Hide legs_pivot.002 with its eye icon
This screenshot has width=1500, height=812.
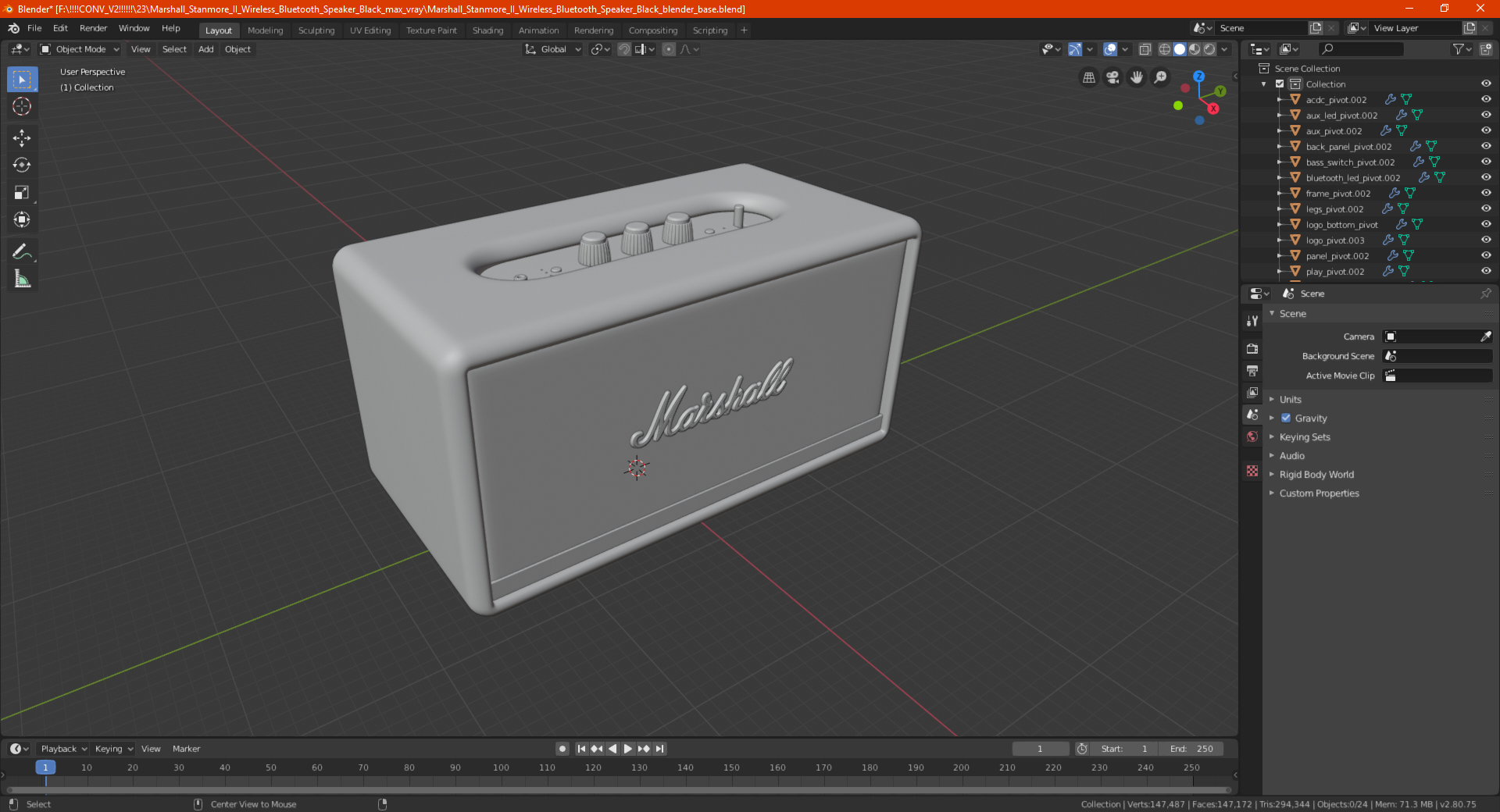[1486, 208]
